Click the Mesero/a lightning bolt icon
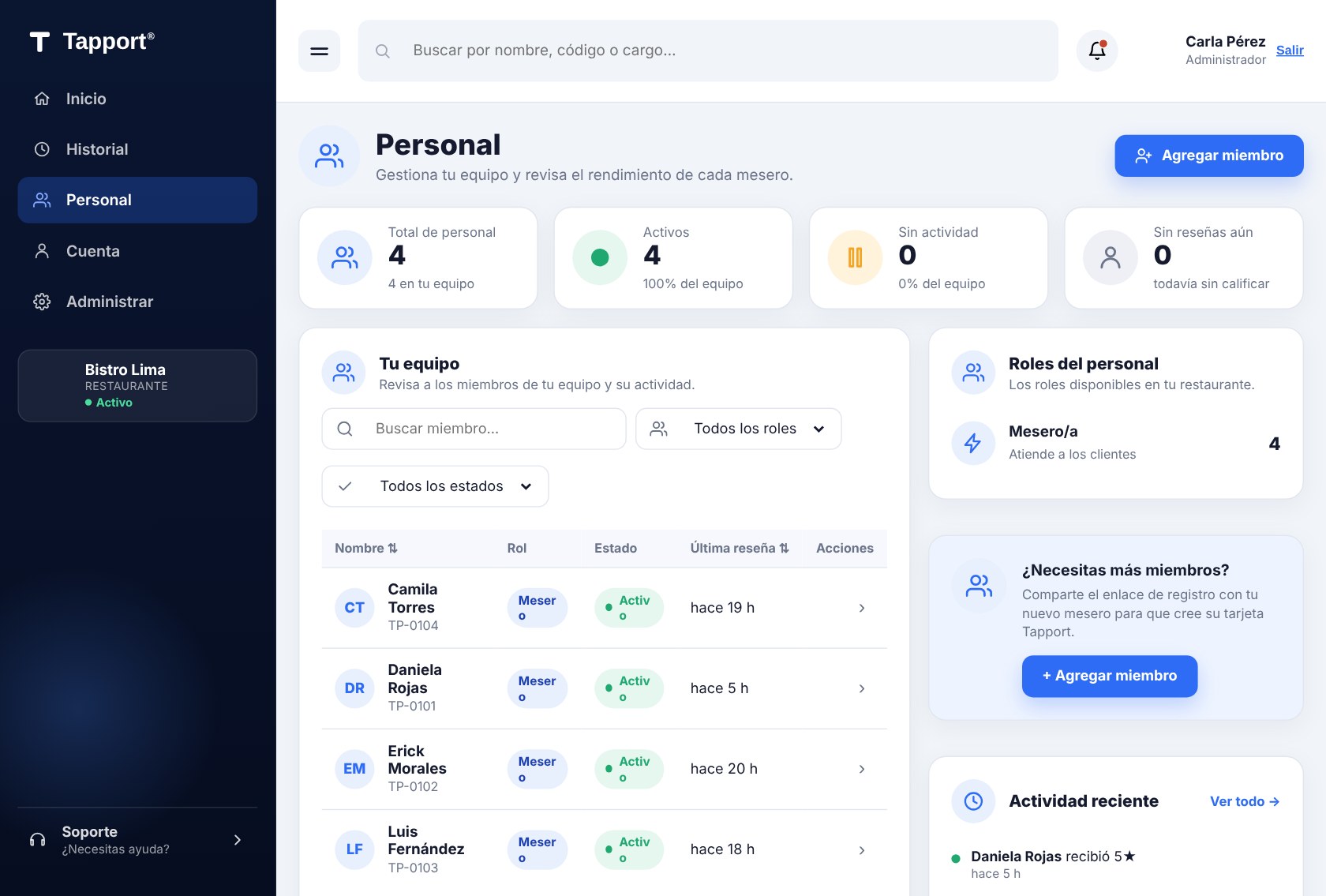Screen dimensions: 1326x896 pyautogui.click(x=973, y=443)
